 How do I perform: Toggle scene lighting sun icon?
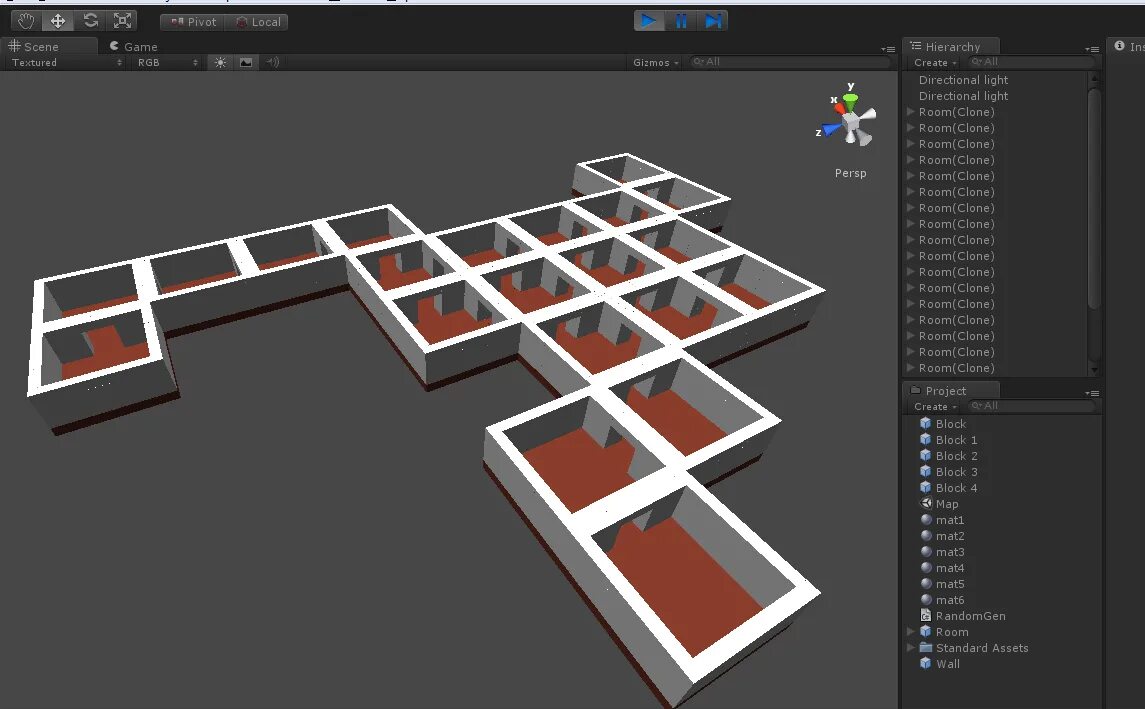pos(221,63)
